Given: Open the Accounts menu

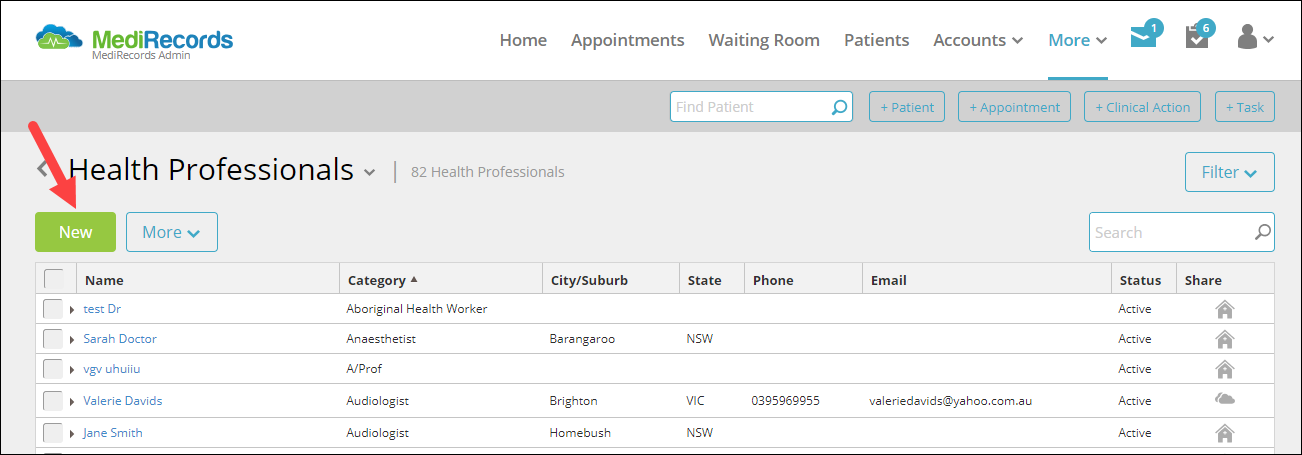Looking at the screenshot, I should [978, 40].
